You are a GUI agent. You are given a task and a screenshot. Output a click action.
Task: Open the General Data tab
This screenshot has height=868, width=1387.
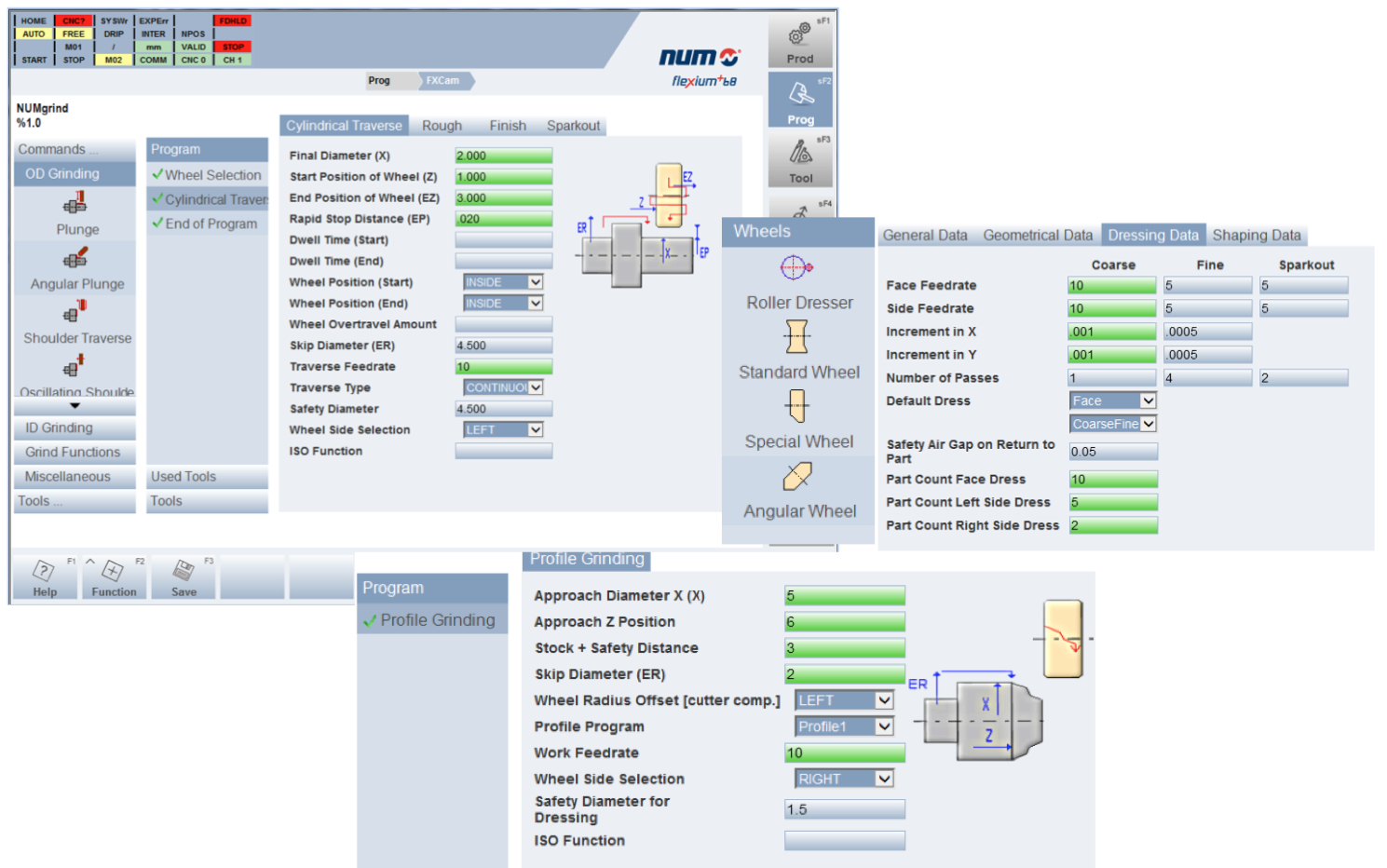(x=925, y=236)
